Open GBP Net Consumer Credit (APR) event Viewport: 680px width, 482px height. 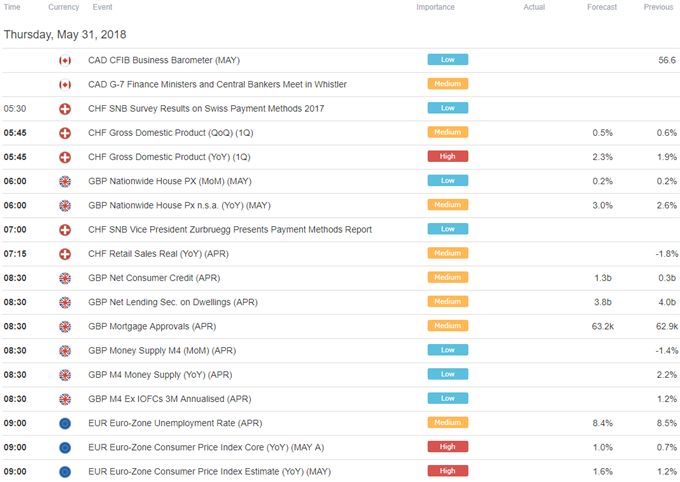tap(154, 278)
